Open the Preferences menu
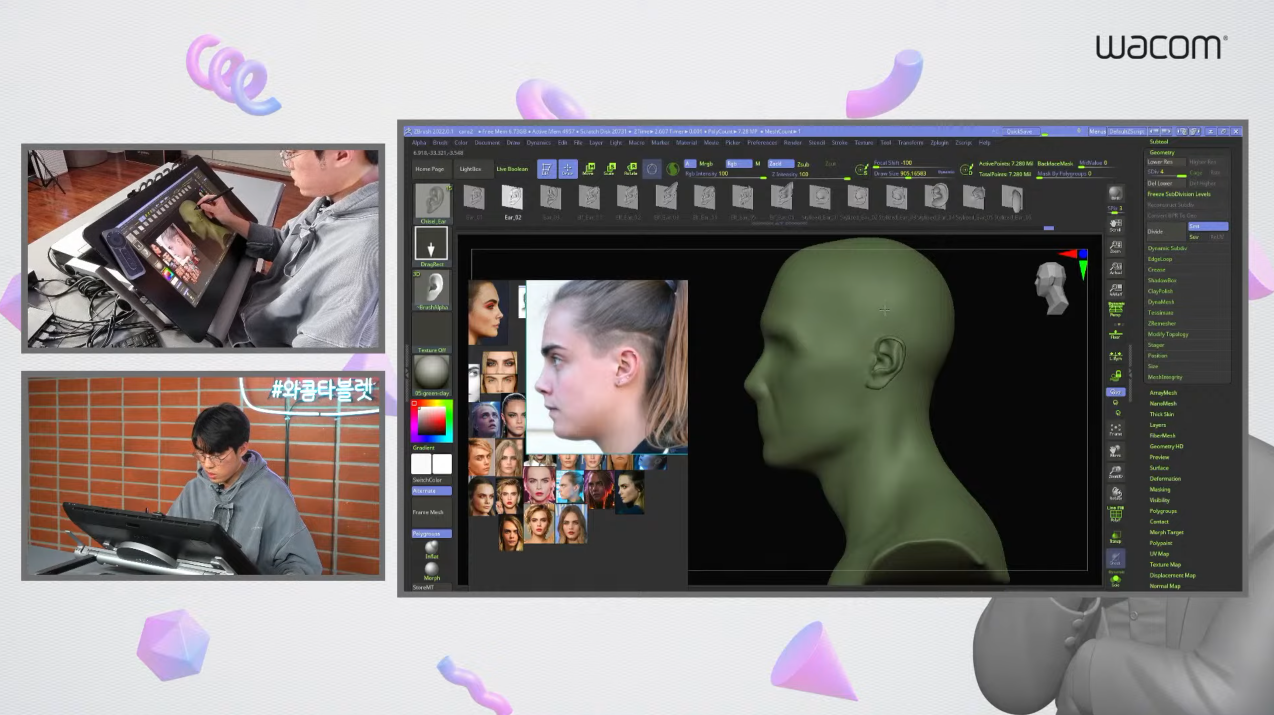 pos(762,143)
